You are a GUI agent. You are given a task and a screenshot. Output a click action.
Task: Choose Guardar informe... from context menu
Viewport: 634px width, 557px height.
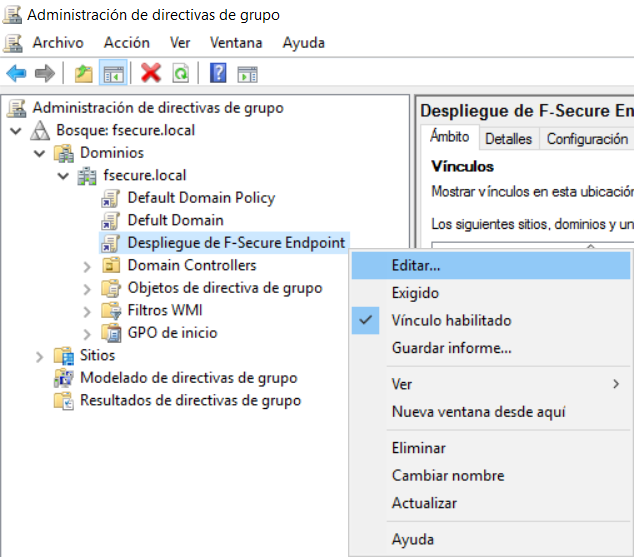[x=491, y=348]
